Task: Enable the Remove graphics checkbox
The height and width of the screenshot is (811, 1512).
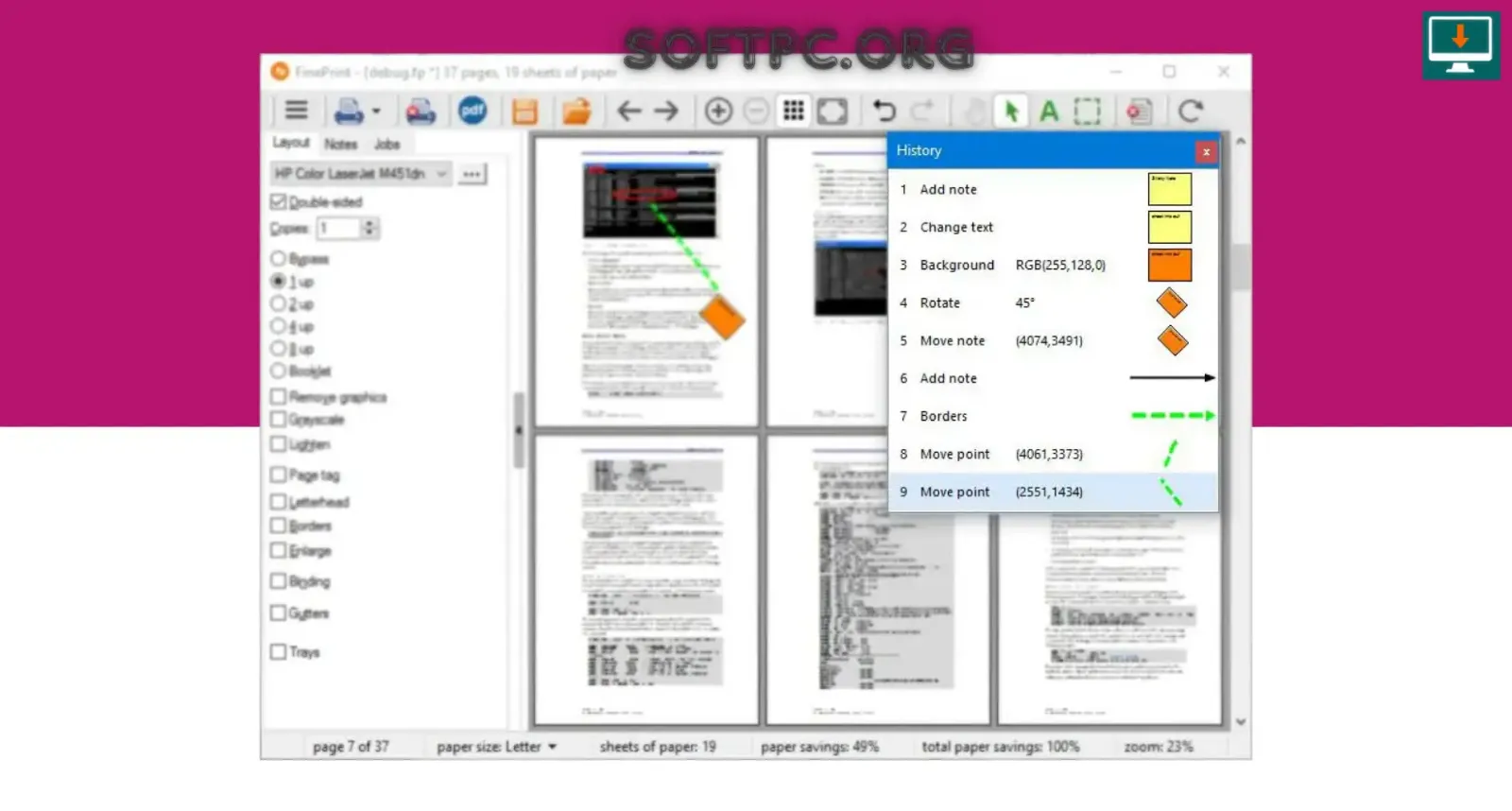Action: pos(278,397)
